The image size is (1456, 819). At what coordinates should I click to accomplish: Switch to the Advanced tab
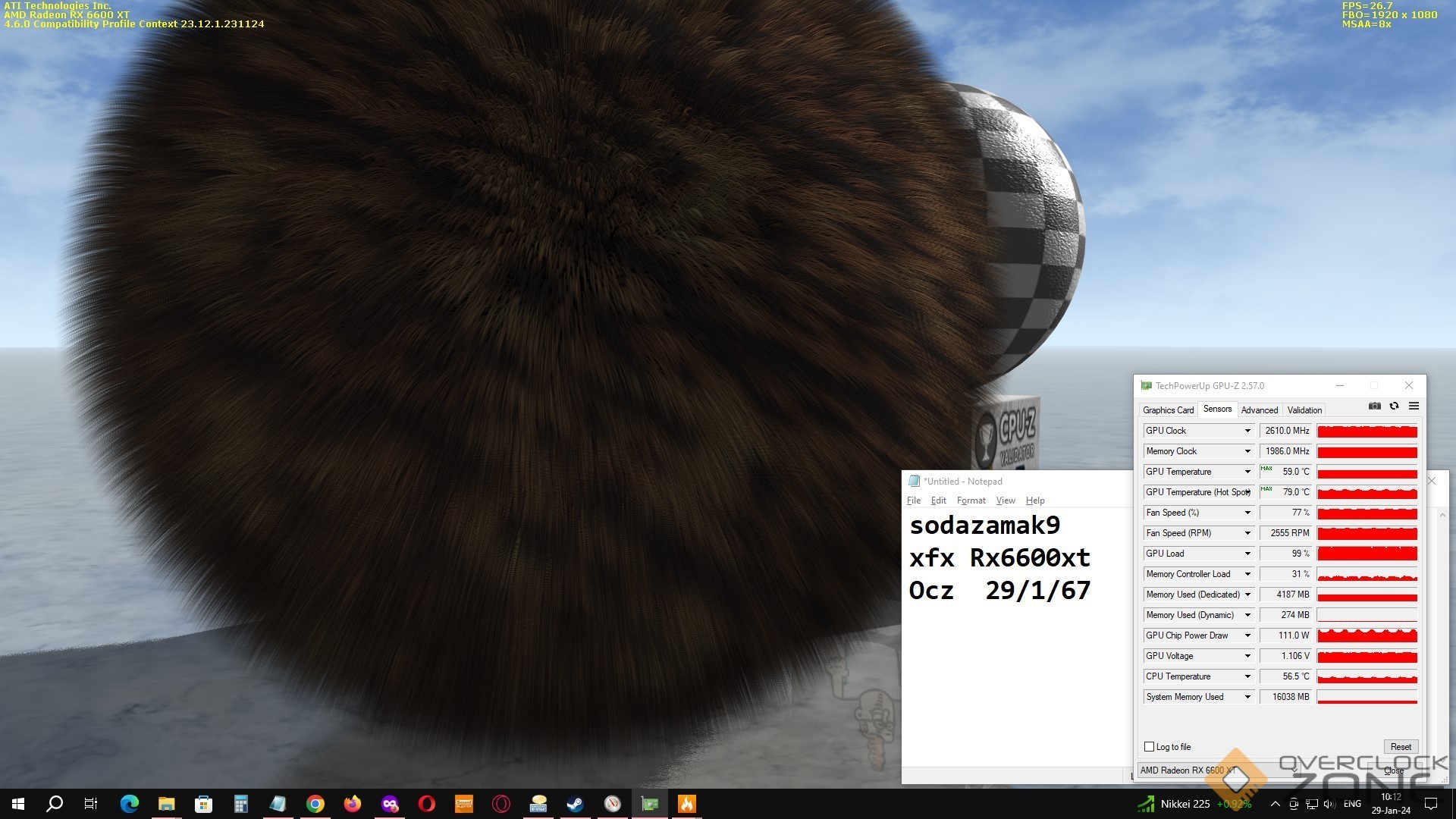click(x=1259, y=410)
